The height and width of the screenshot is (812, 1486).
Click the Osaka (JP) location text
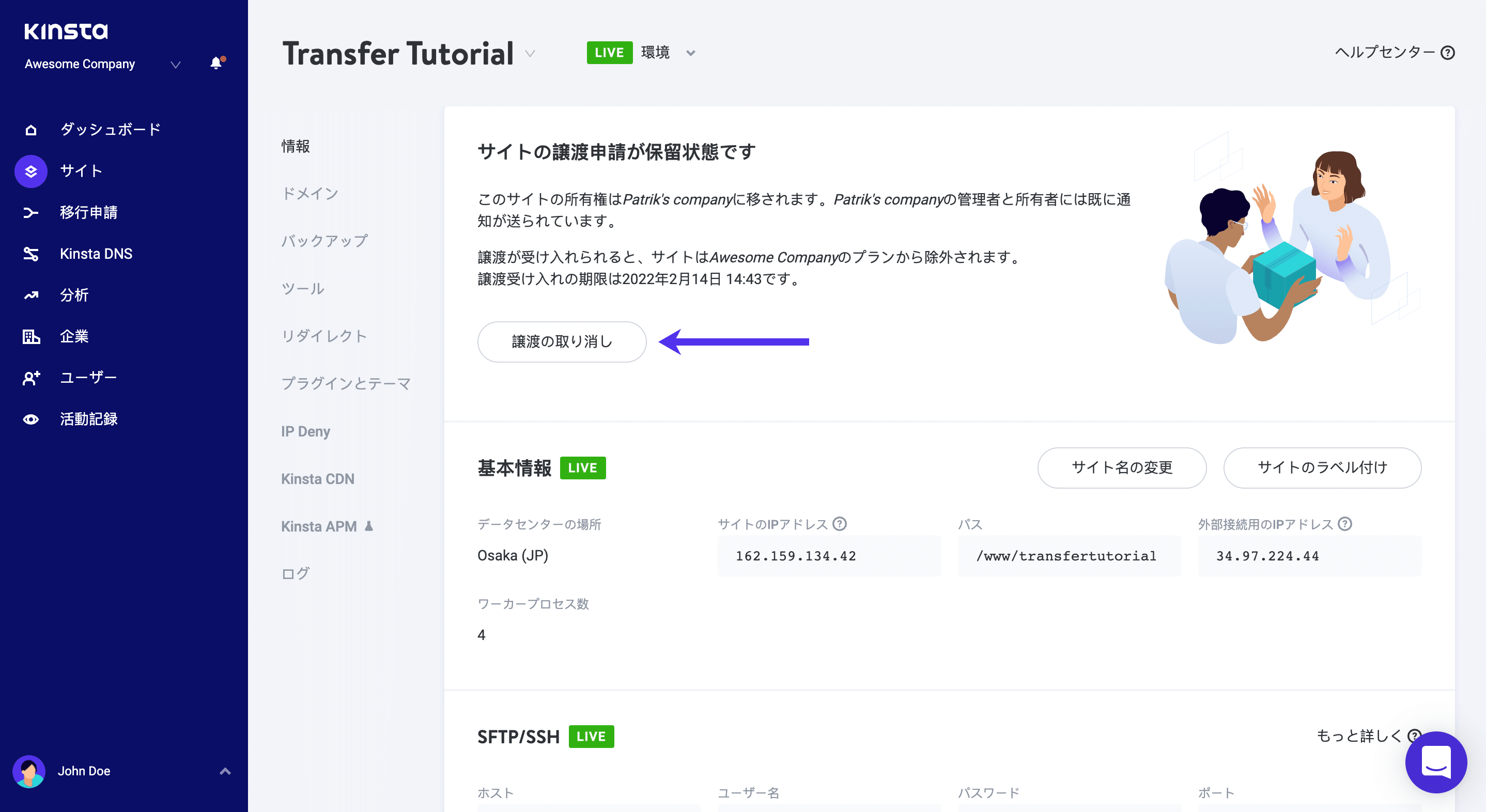click(513, 555)
